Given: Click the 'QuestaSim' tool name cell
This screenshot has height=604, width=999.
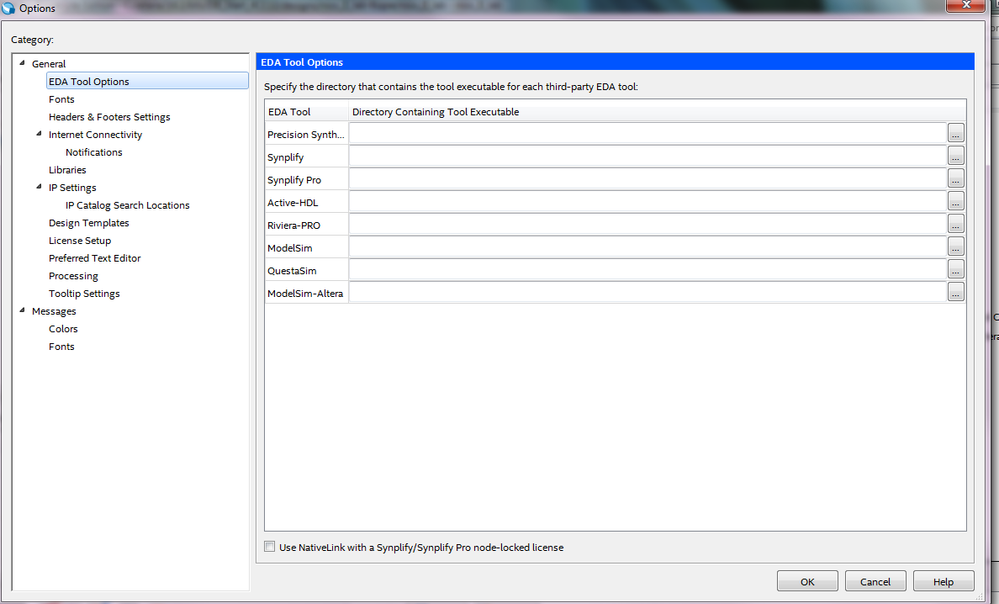Looking at the screenshot, I should click(x=306, y=270).
